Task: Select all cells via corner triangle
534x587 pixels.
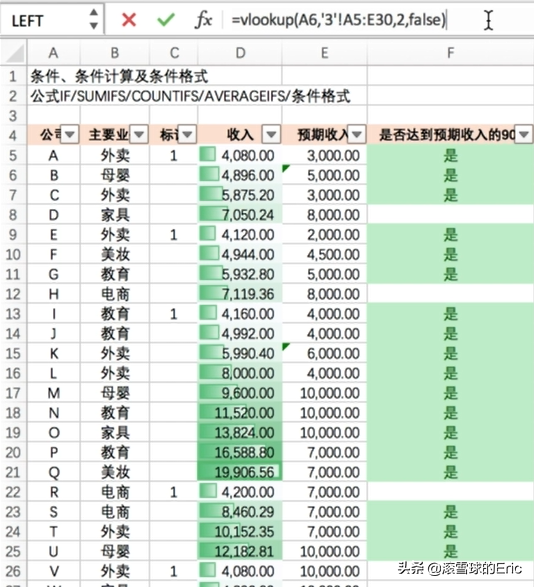Action: 14,53
